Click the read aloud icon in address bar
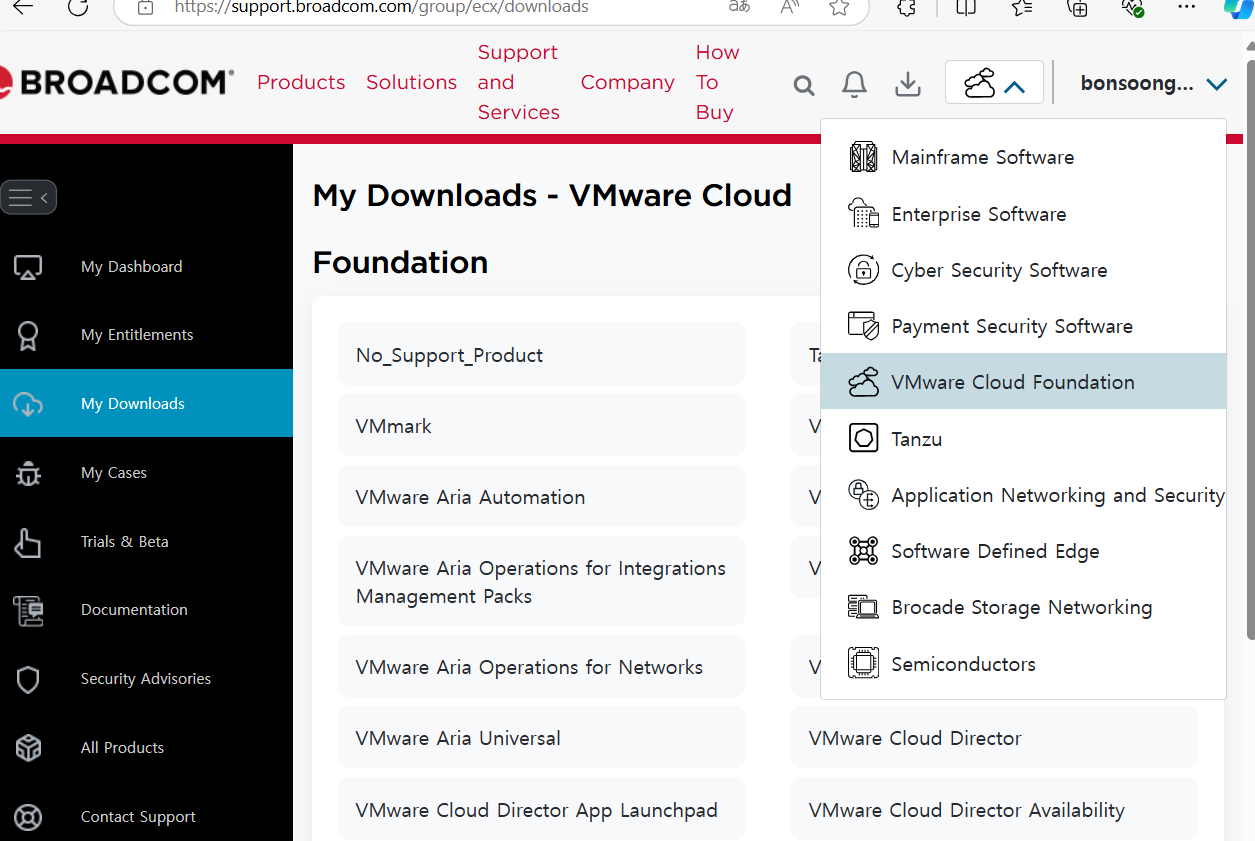1255x841 pixels. [x=790, y=7]
